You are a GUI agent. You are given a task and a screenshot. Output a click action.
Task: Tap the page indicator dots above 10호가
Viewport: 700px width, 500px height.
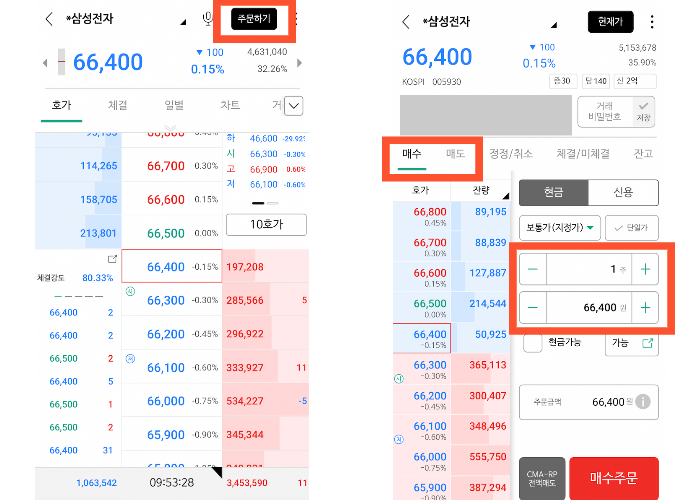coord(265,203)
